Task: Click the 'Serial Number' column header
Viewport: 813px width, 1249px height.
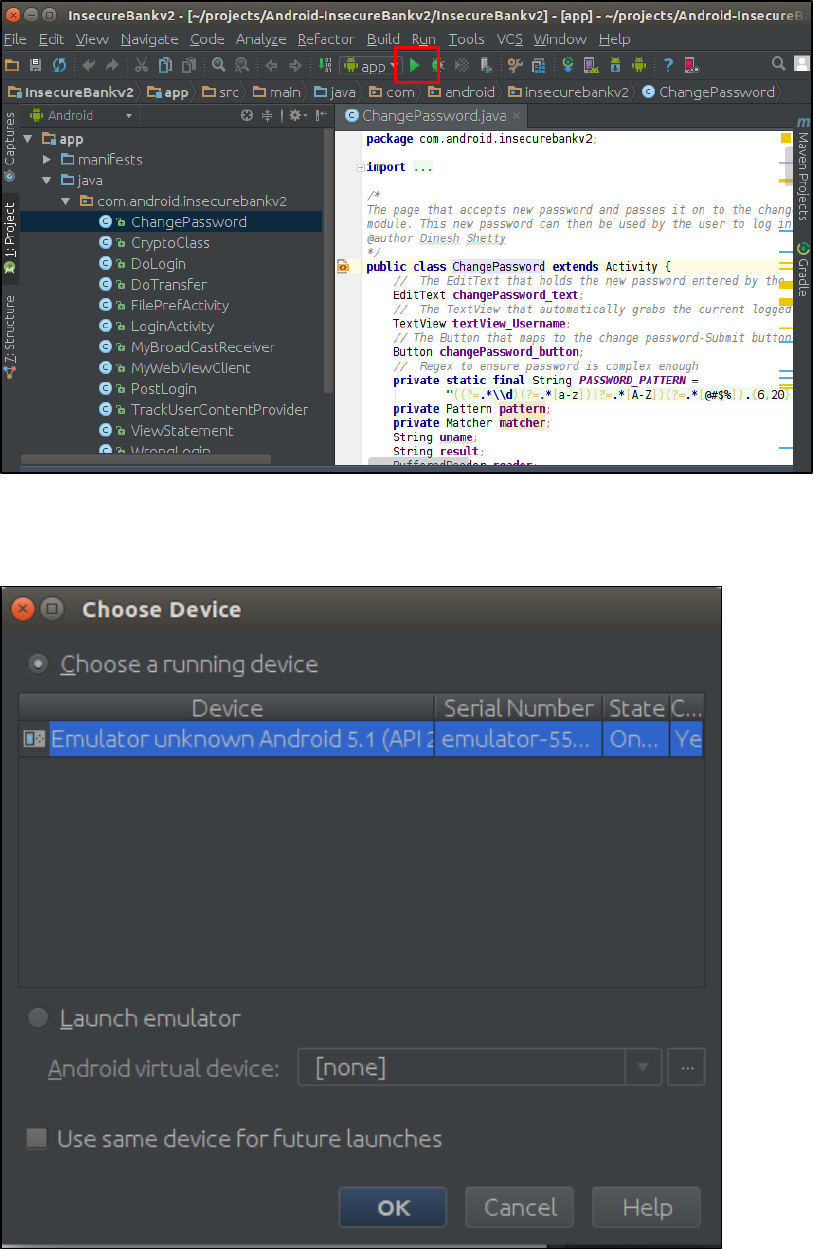Action: [x=518, y=708]
